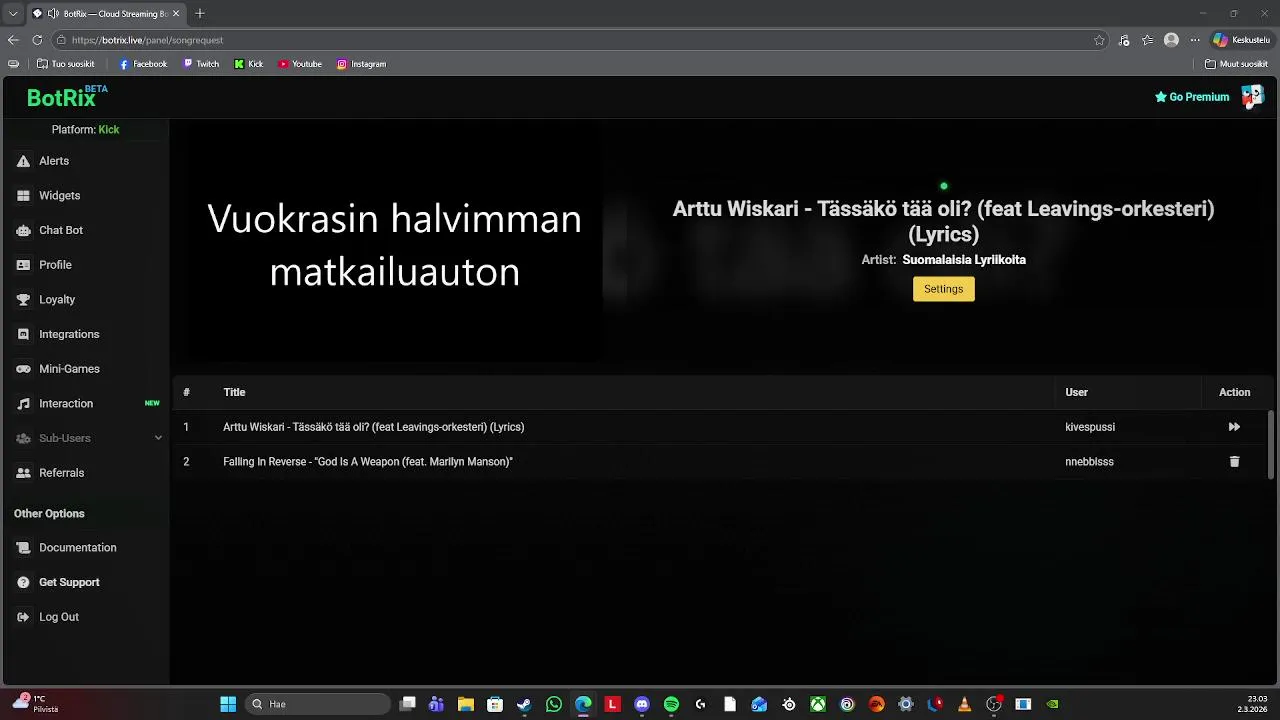The height and width of the screenshot is (720, 1280).
Task: Open the Tuo suosikit bookmark folder
Action: pos(65,64)
